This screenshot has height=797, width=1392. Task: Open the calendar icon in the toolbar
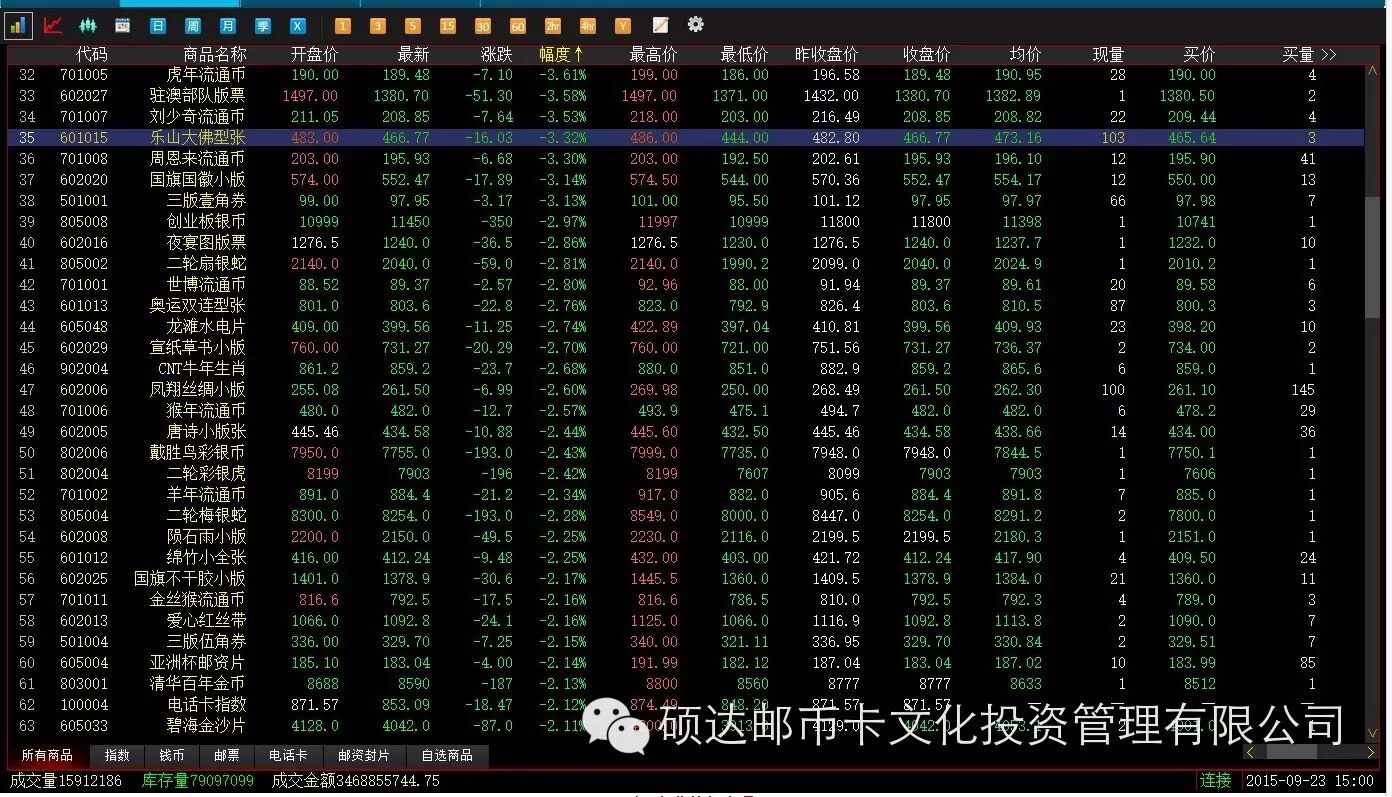pos(122,25)
